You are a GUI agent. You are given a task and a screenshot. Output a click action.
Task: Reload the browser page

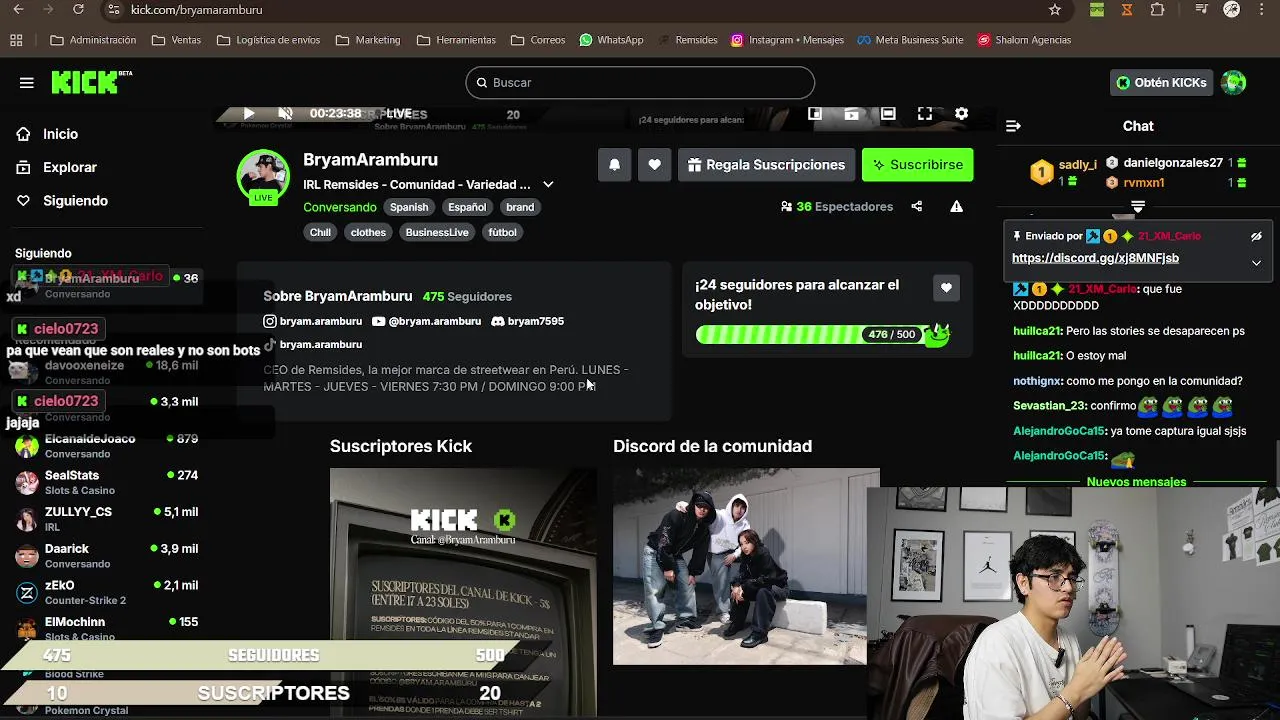tap(79, 10)
